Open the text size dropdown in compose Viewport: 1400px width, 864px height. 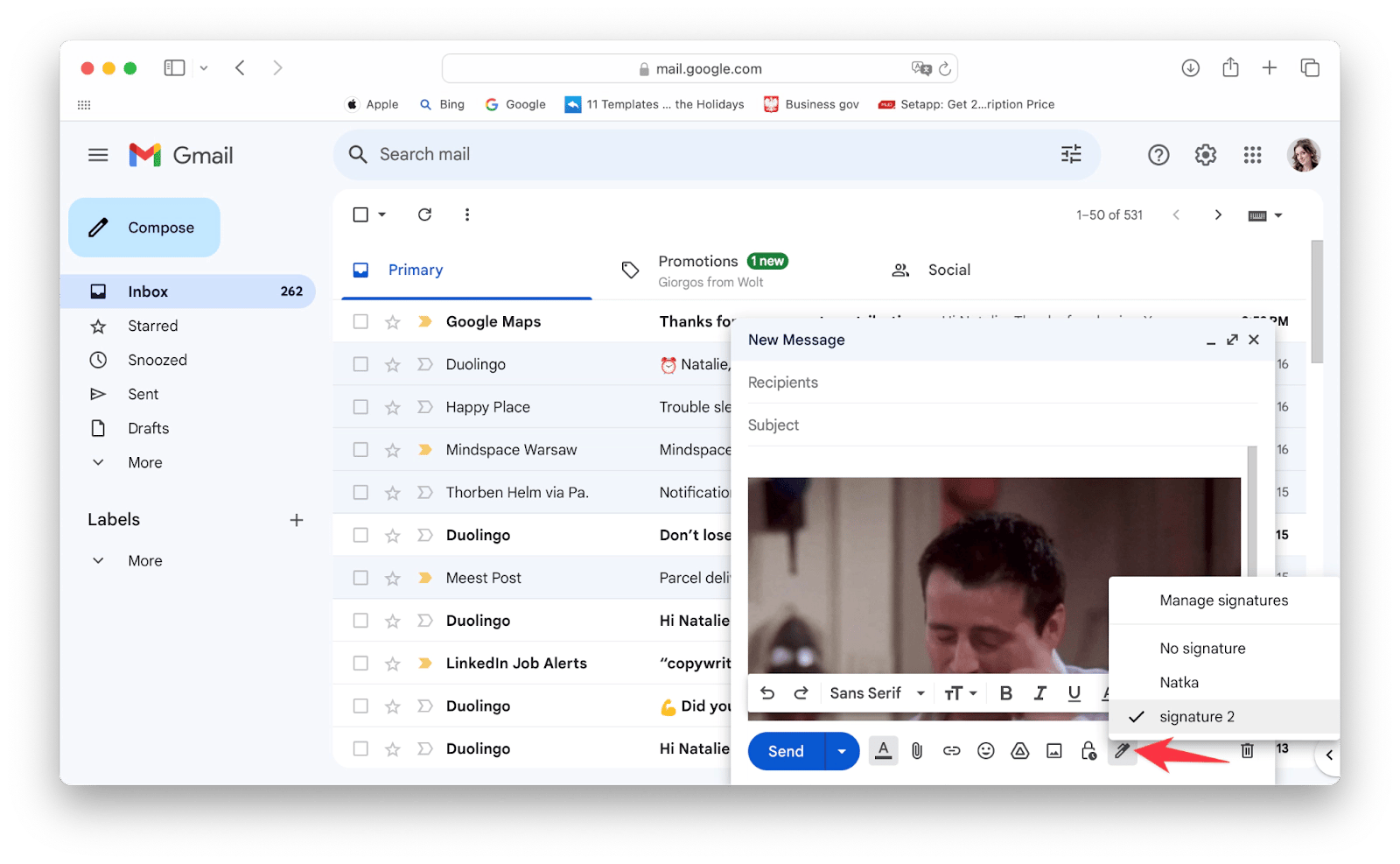961,693
